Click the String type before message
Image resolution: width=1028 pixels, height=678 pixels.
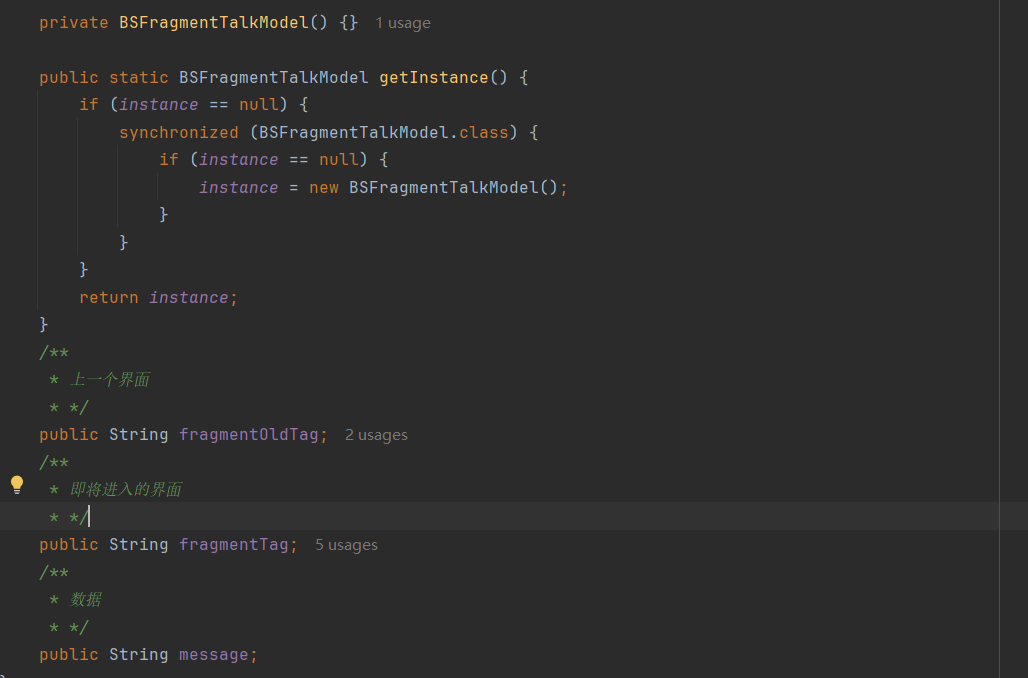pos(138,654)
